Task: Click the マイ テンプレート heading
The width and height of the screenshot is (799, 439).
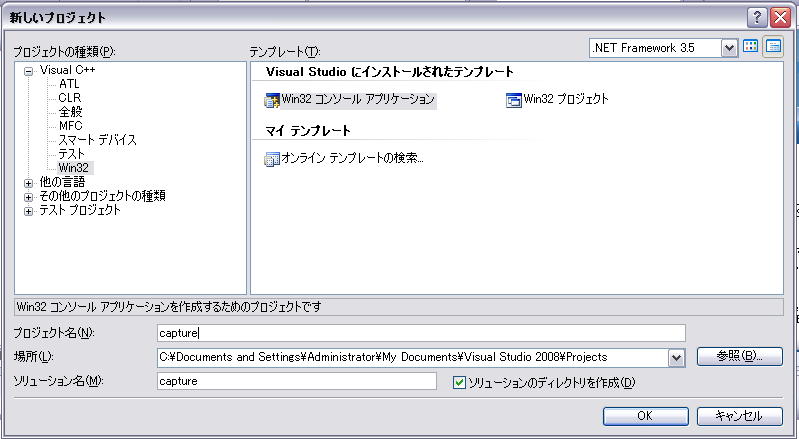Action: point(308,131)
